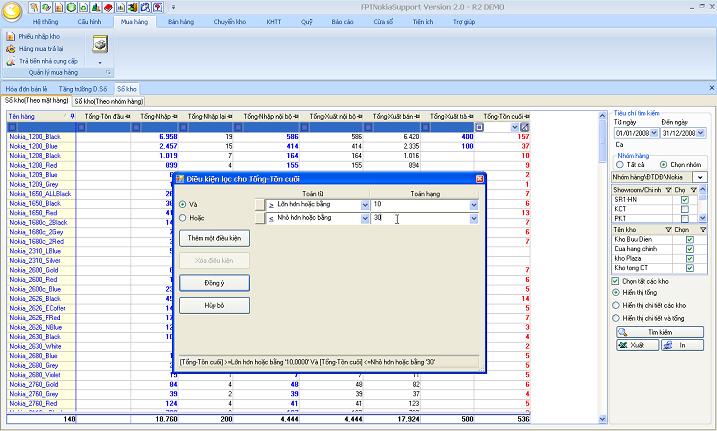717x431 pixels.
Task: Open Hàng mua trả lại from ribbon
Action: tap(35, 48)
